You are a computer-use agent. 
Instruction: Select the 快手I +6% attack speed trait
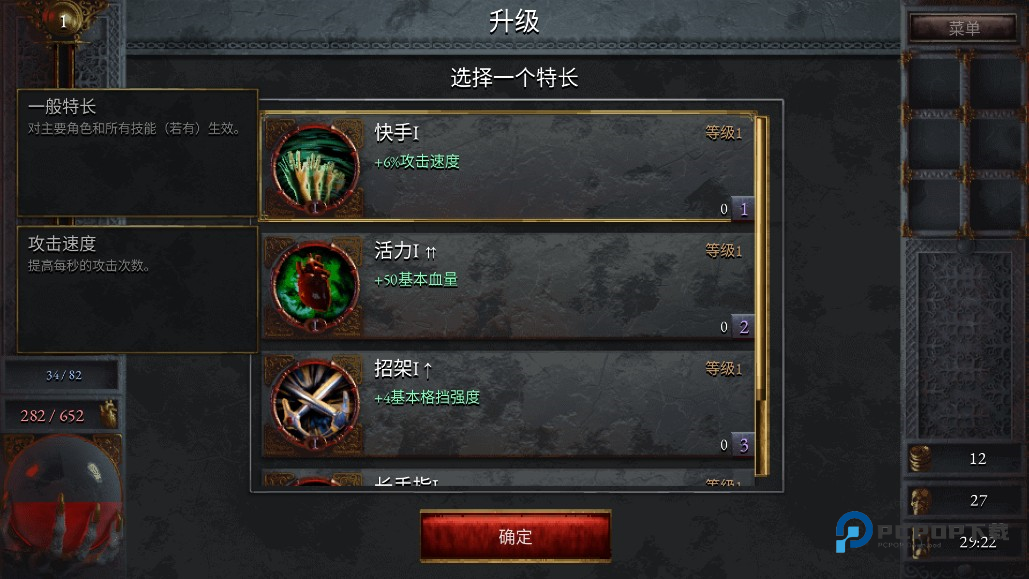[507, 167]
